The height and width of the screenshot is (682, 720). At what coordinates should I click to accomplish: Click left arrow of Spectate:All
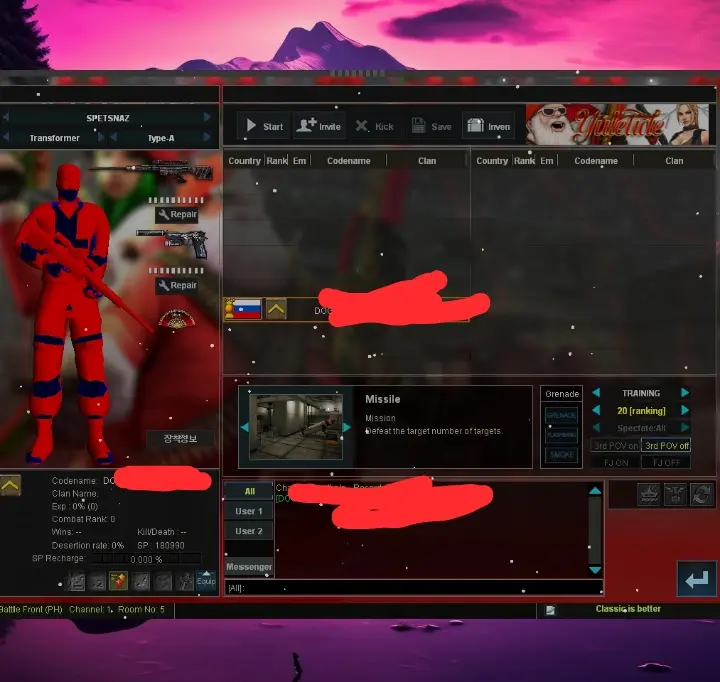[x=596, y=428]
